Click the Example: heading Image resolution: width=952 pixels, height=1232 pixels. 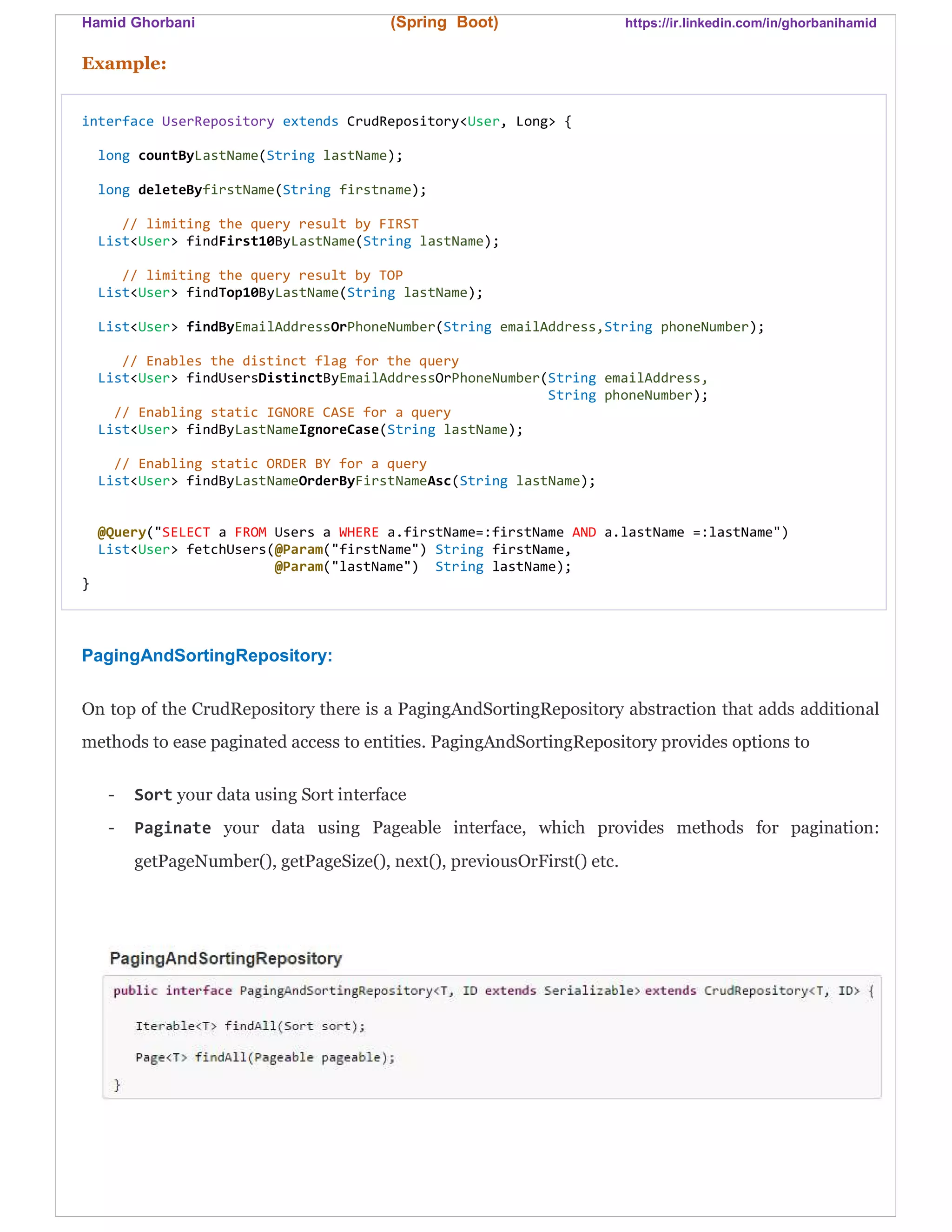(124, 63)
